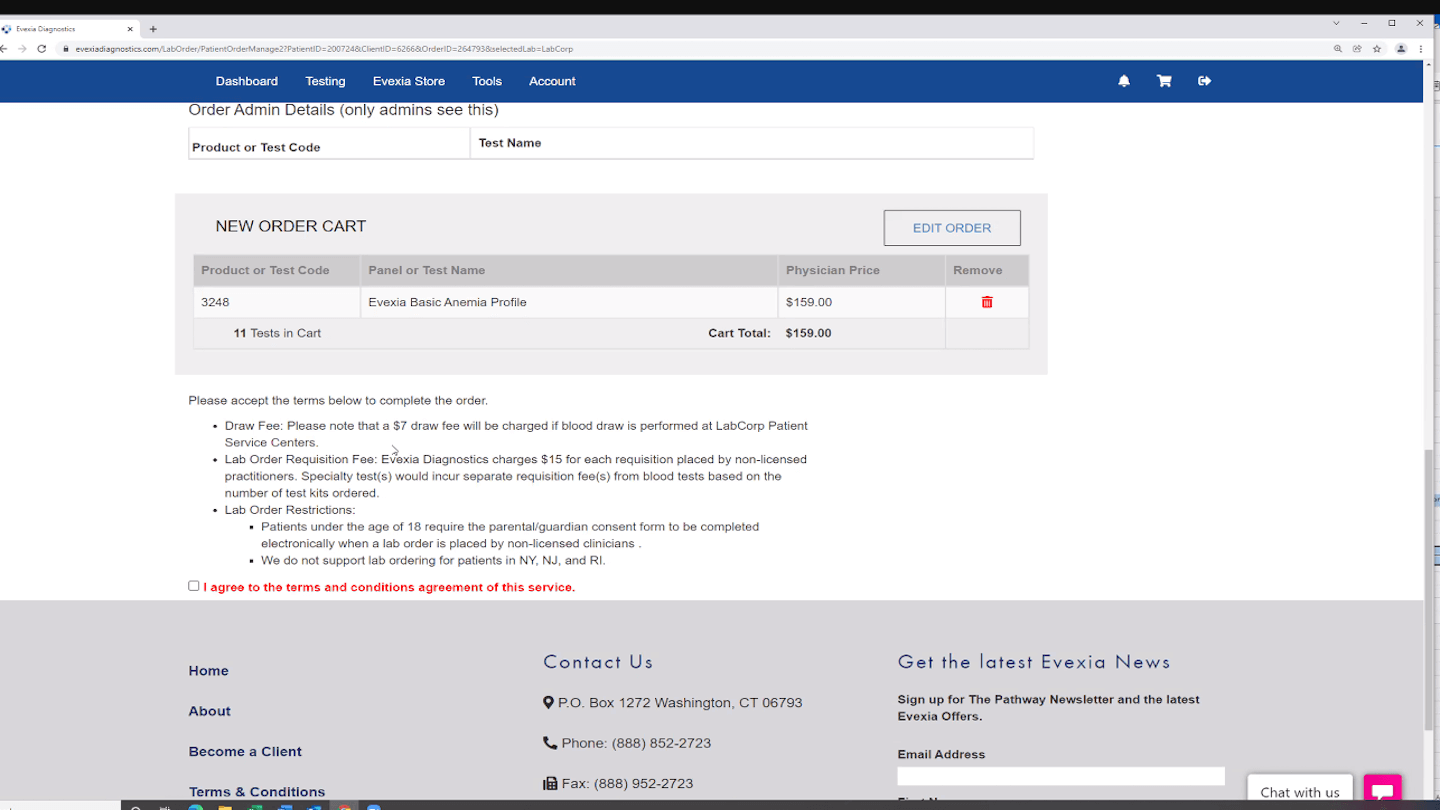Reload the page with browser refresh icon
The width and height of the screenshot is (1440, 810).
pyautogui.click(x=42, y=49)
